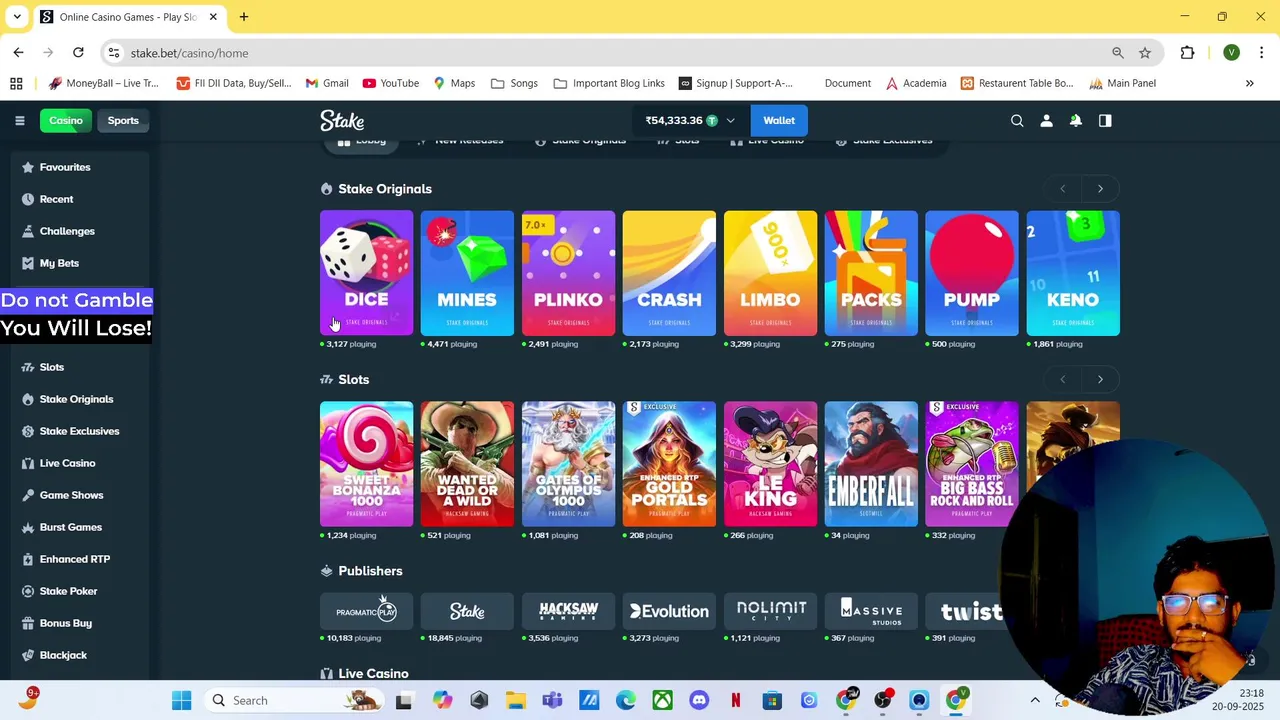Open the Slots section heading
The height and width of the screenshot is (720, 1280).
coord(354,380)
